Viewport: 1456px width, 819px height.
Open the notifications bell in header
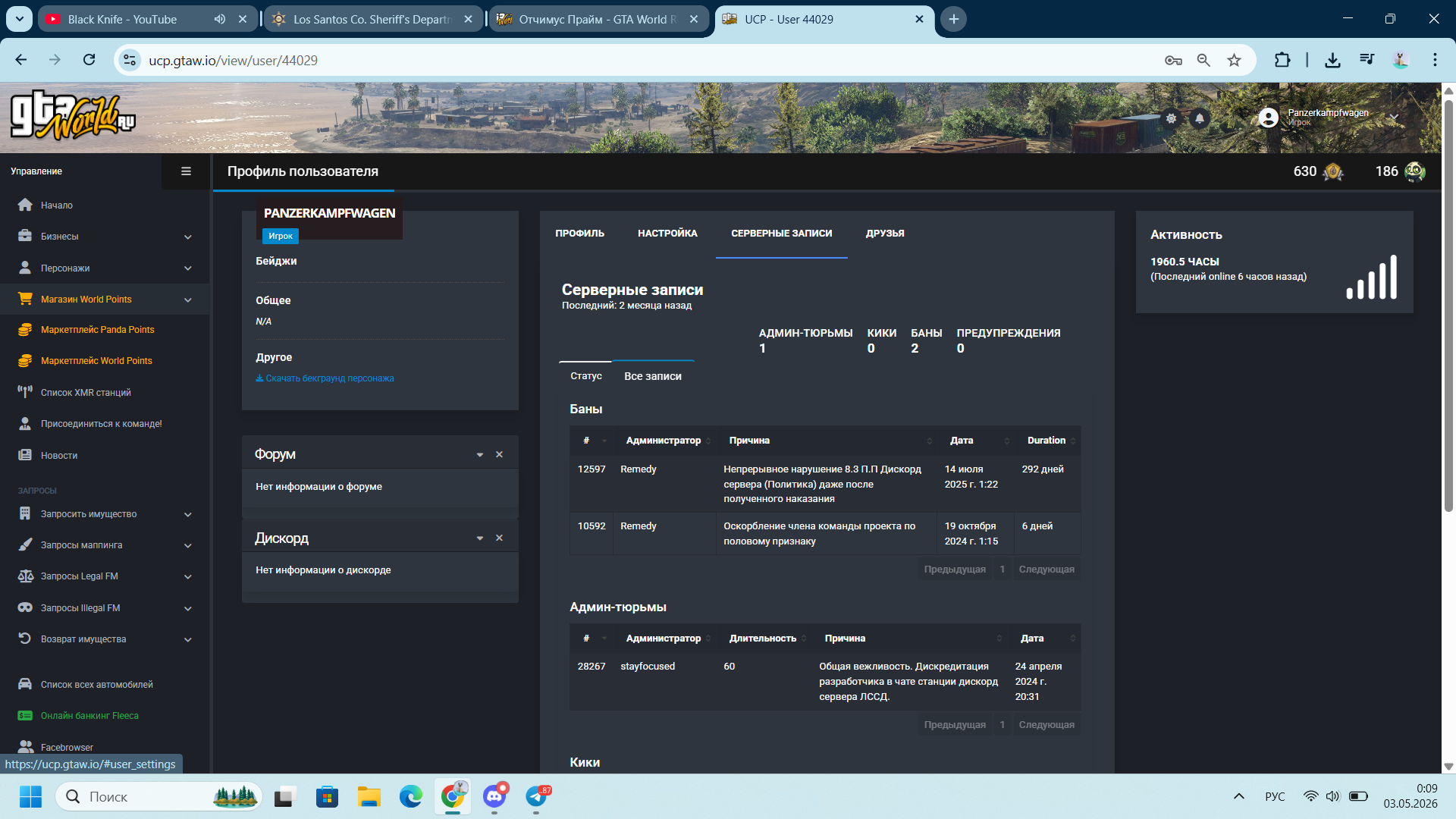(1200, 118)
